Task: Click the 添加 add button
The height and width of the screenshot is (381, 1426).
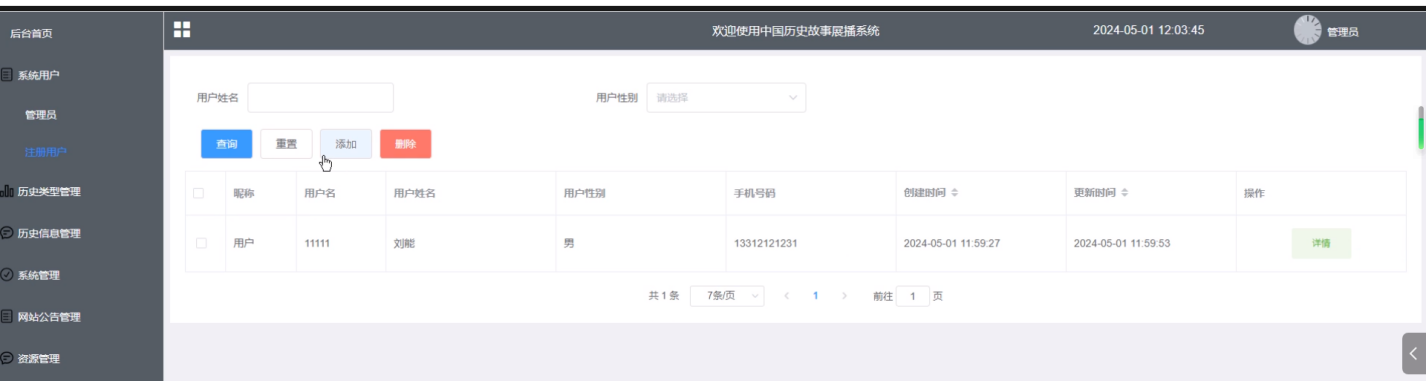Action: click(x=346, y=144)
